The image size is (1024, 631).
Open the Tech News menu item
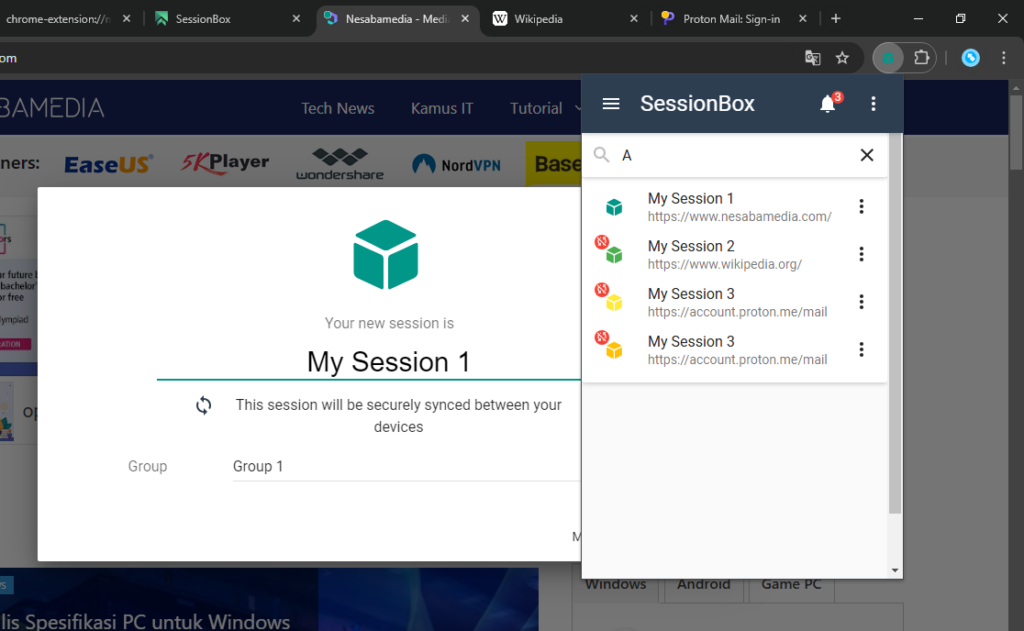point(337,108)
